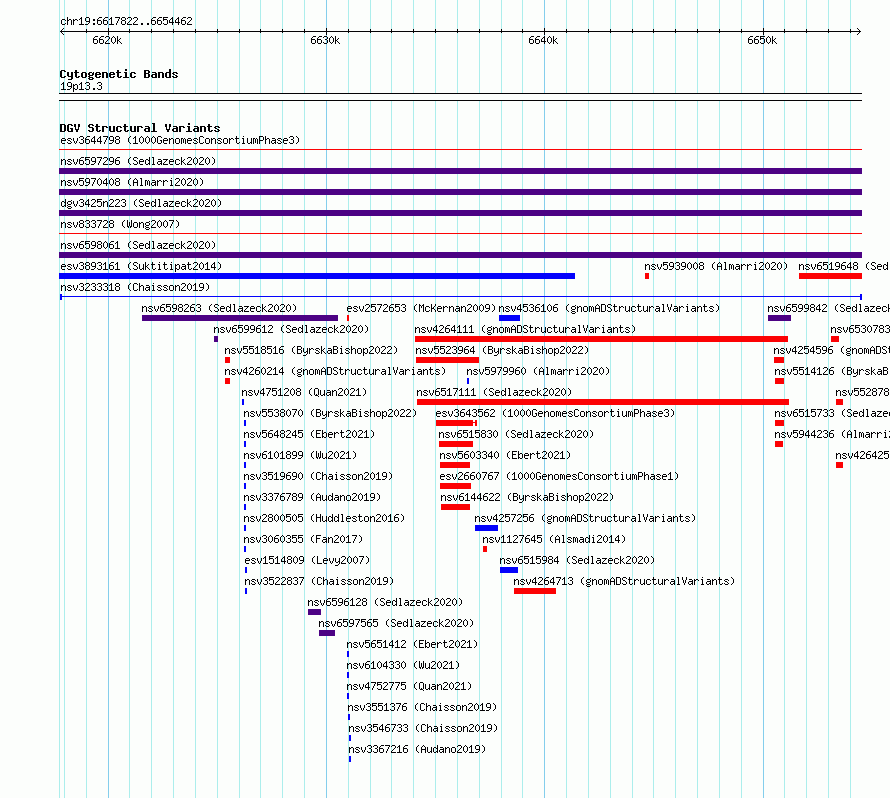This screenshot has width=890, height=798.
Task: Open nsv5651412 (Ebert2021) label
Action: (412, 644)
